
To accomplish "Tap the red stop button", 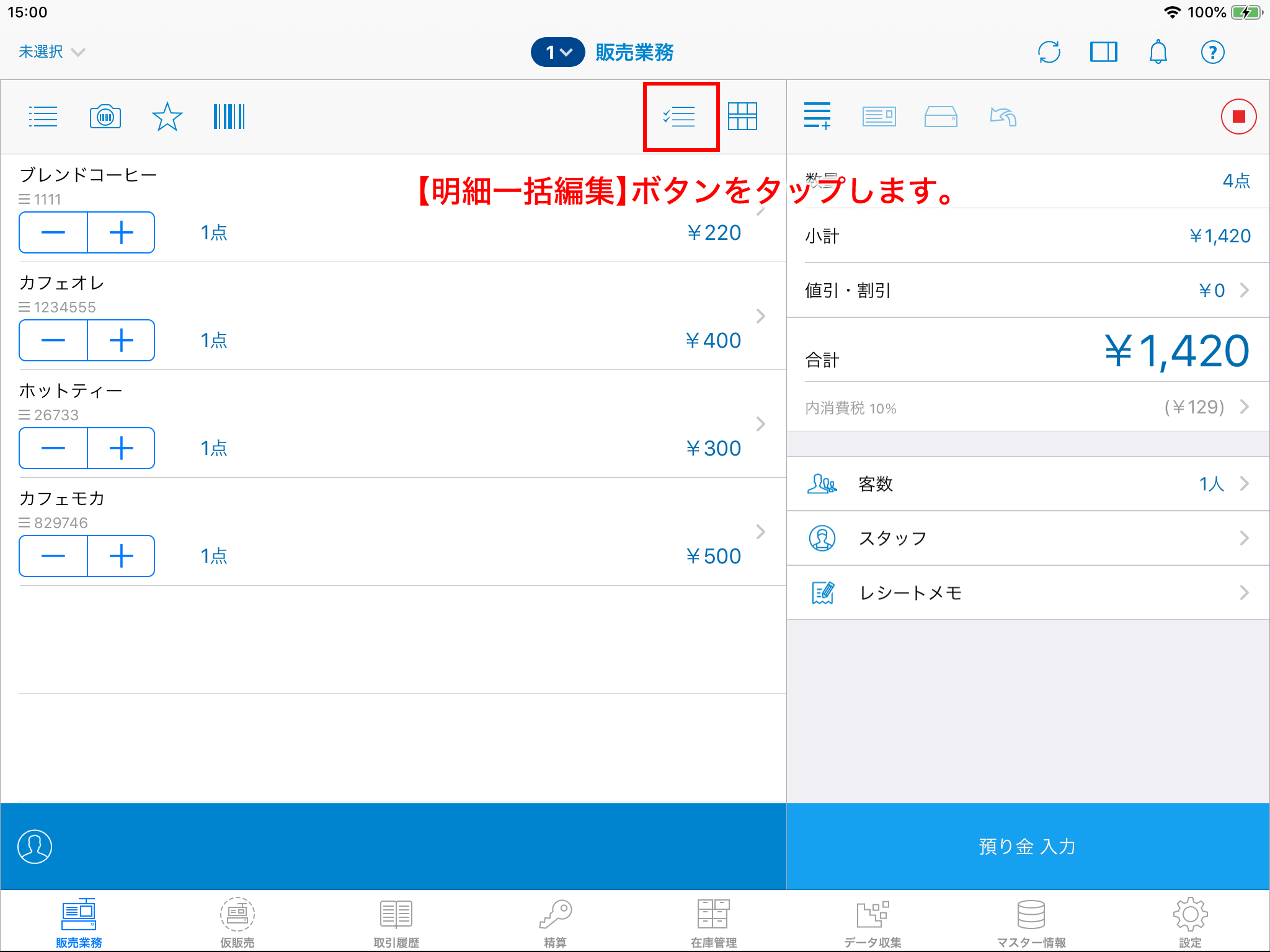I will [1238, 116].
